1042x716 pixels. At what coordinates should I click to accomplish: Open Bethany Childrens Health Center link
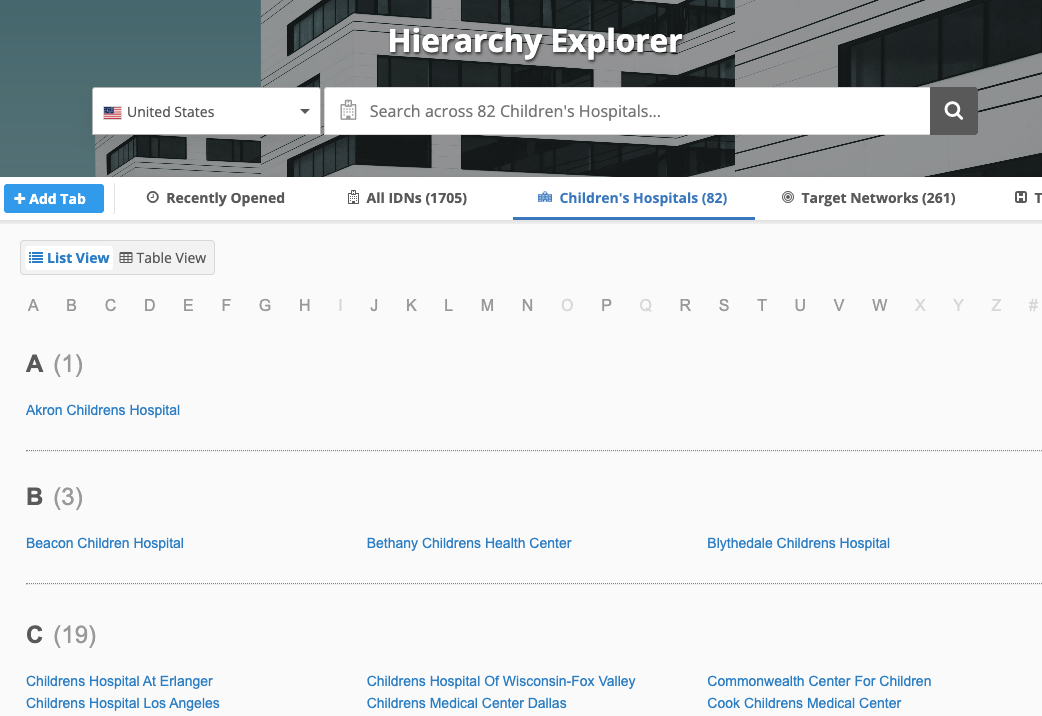(x=469, y=543)
